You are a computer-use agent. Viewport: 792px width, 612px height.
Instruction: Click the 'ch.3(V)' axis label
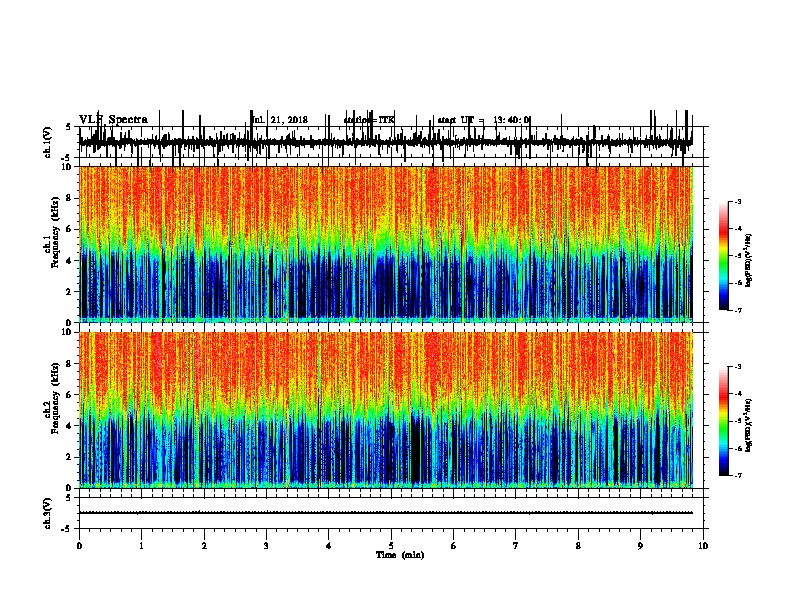pyautogui.click(x=48, y=513)
